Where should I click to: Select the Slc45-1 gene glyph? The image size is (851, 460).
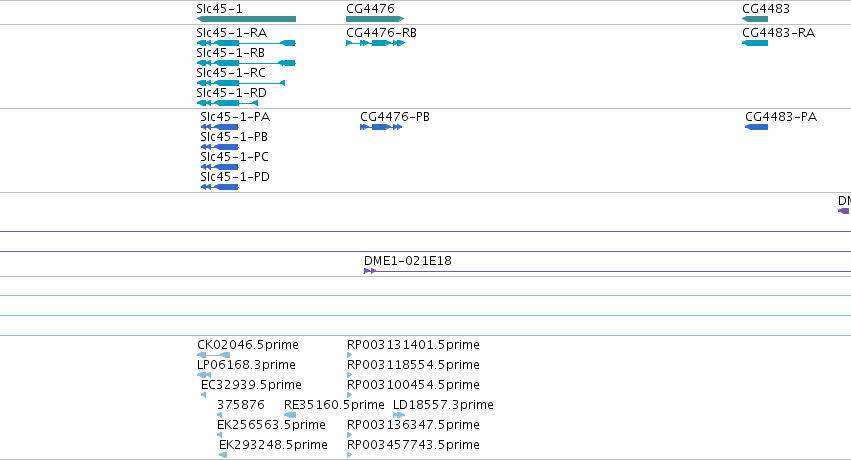[x=246, y=19]
